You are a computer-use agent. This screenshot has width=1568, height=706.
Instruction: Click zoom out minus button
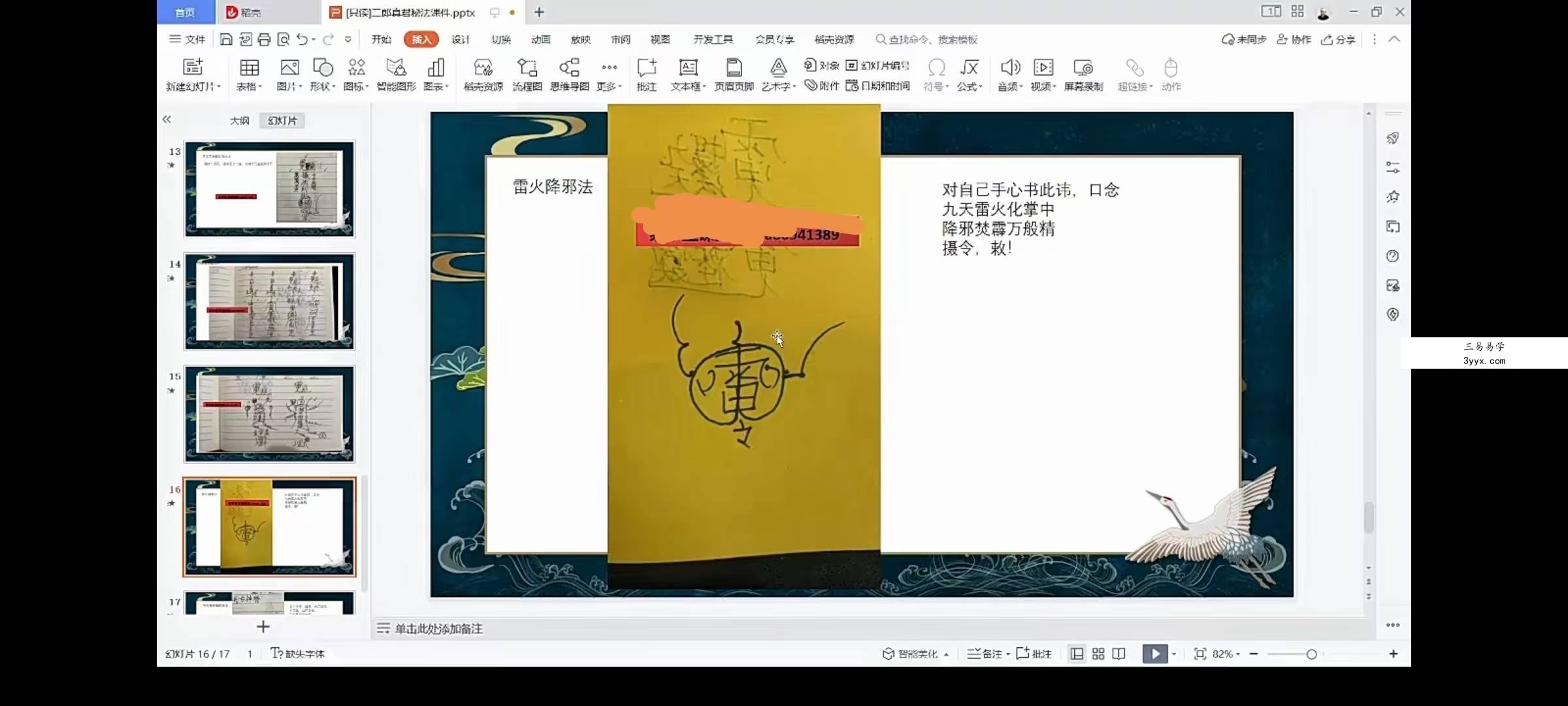(x=1254, y=654)
